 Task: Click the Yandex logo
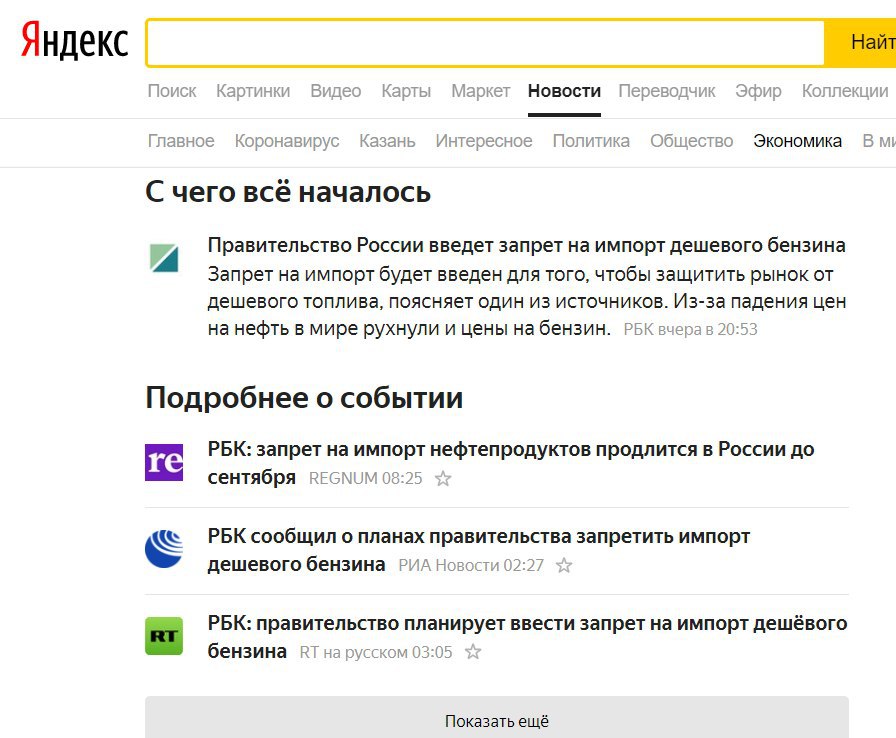tap(75, 43)
